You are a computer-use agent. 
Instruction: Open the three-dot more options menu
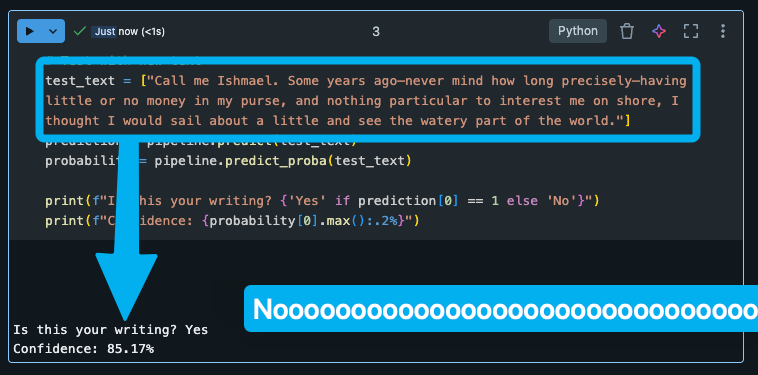pos(723,31)
